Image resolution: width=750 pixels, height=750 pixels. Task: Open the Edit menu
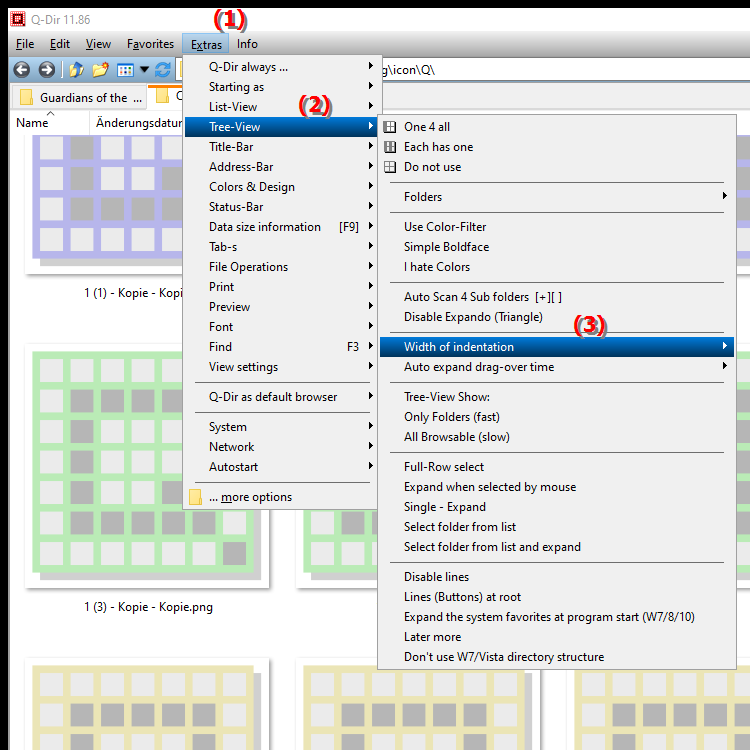pos(60,44)
